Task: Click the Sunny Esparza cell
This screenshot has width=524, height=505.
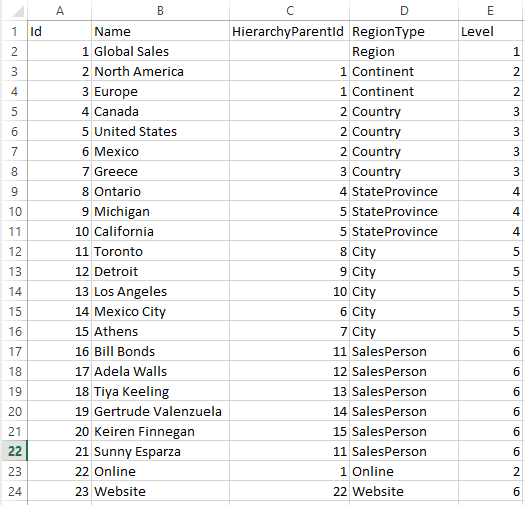Action: click(x=160, y=452)
